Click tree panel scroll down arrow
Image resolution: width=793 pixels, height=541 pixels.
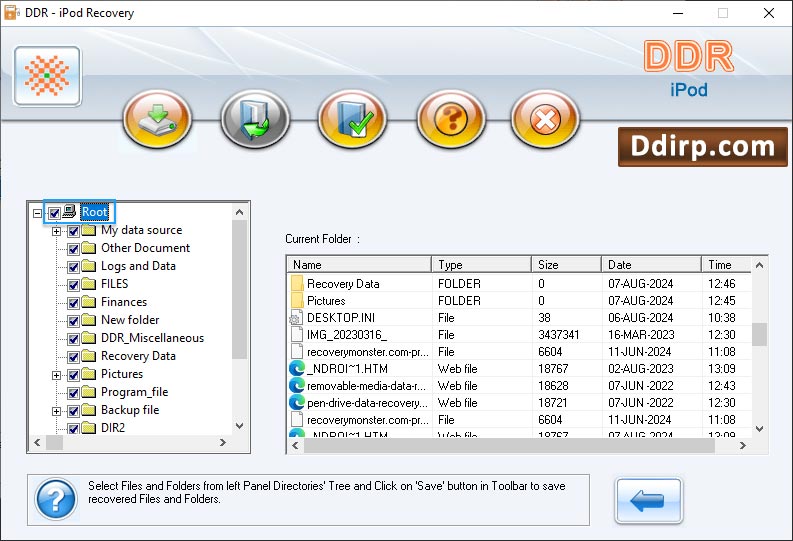pyautogui.click(x=240, y=426)
